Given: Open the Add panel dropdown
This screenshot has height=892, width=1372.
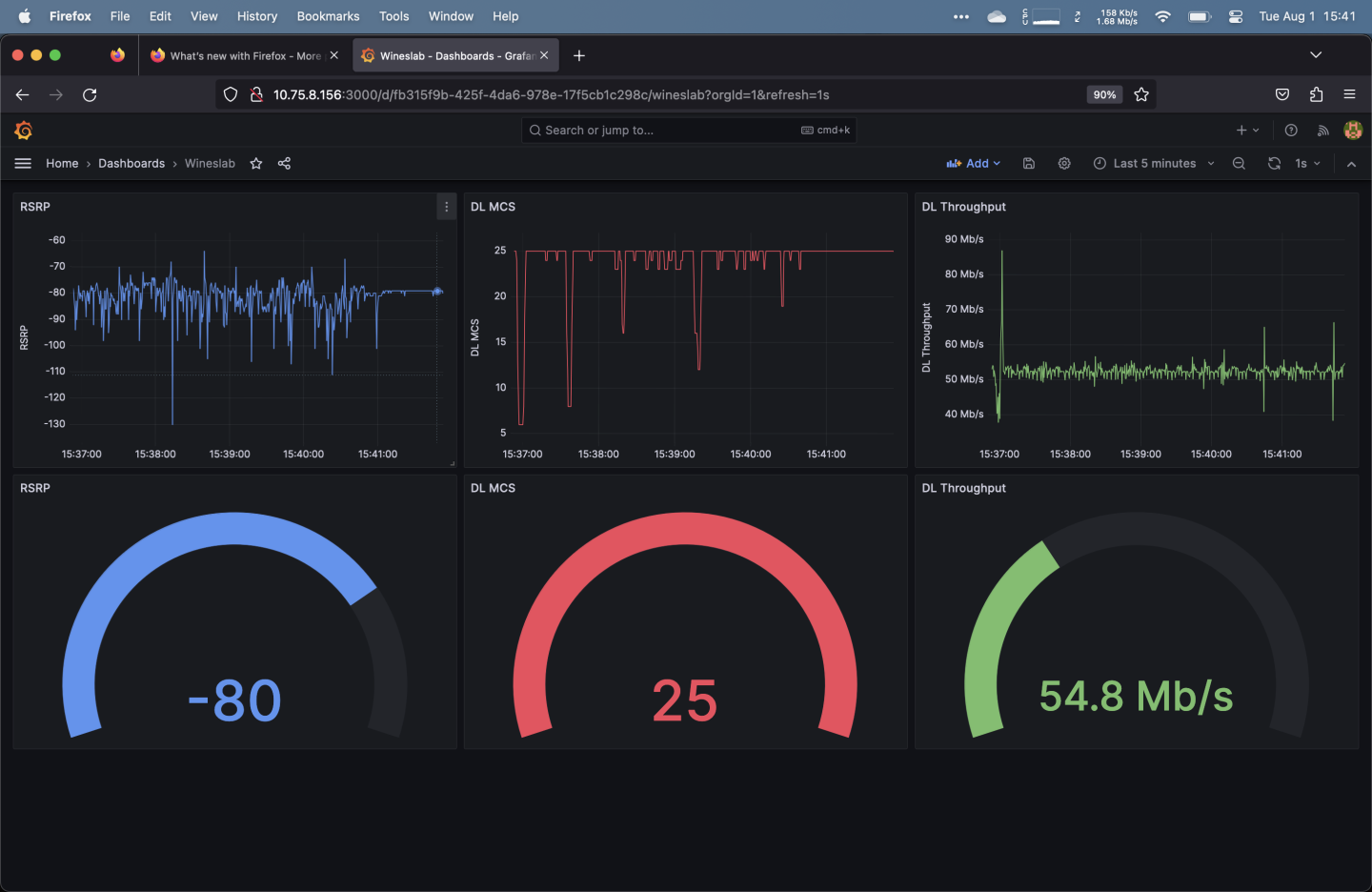Looking at the screenshot, I should (973, 163).
